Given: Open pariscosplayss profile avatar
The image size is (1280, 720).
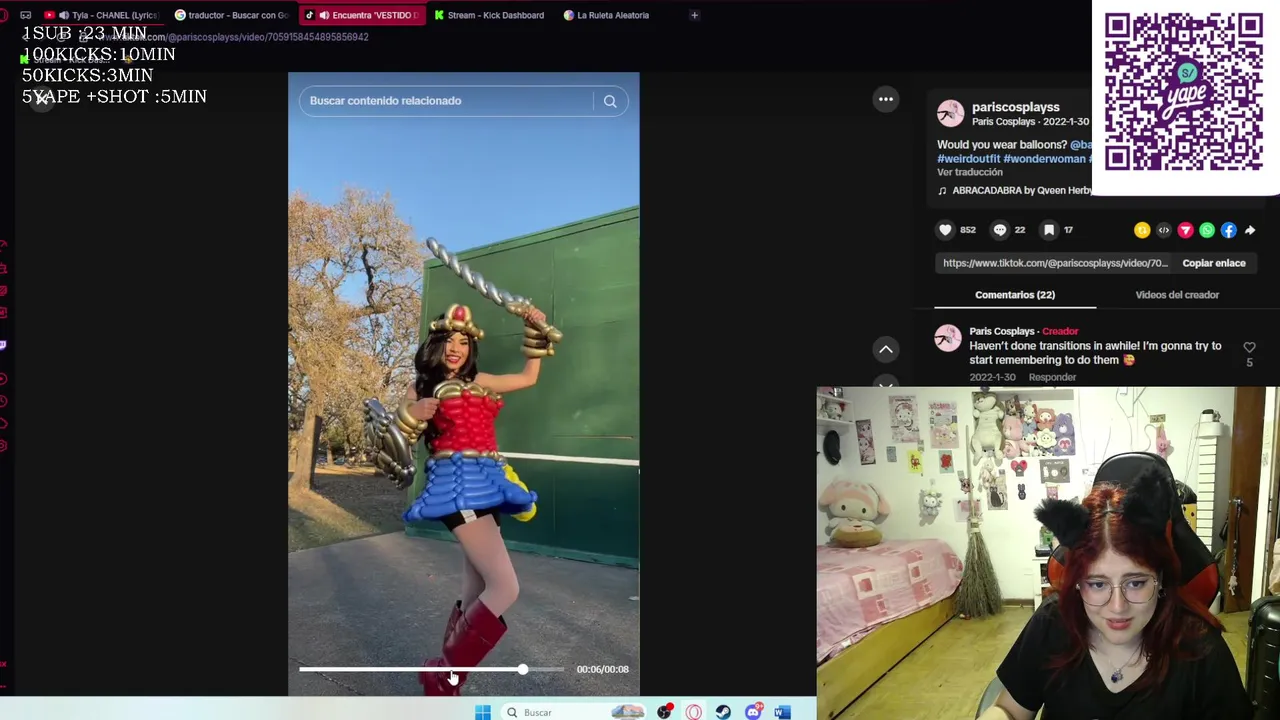Looking at the screenshot, I should point(951,113).
